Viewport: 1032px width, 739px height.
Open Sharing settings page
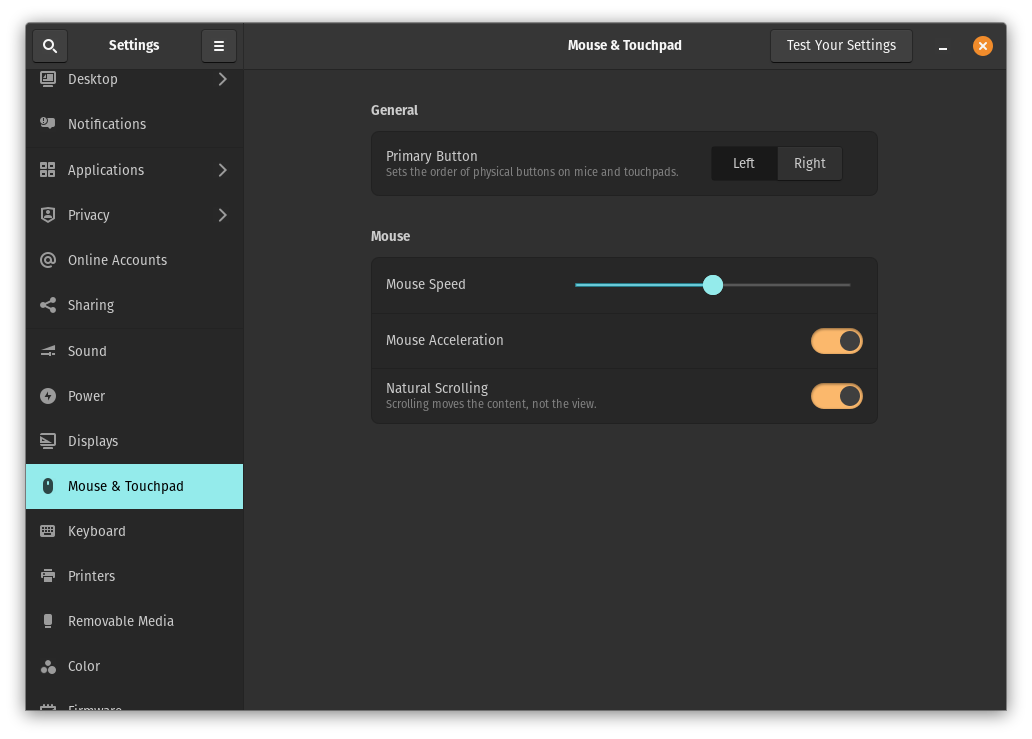pyautogui.click(x=134, y=305)
